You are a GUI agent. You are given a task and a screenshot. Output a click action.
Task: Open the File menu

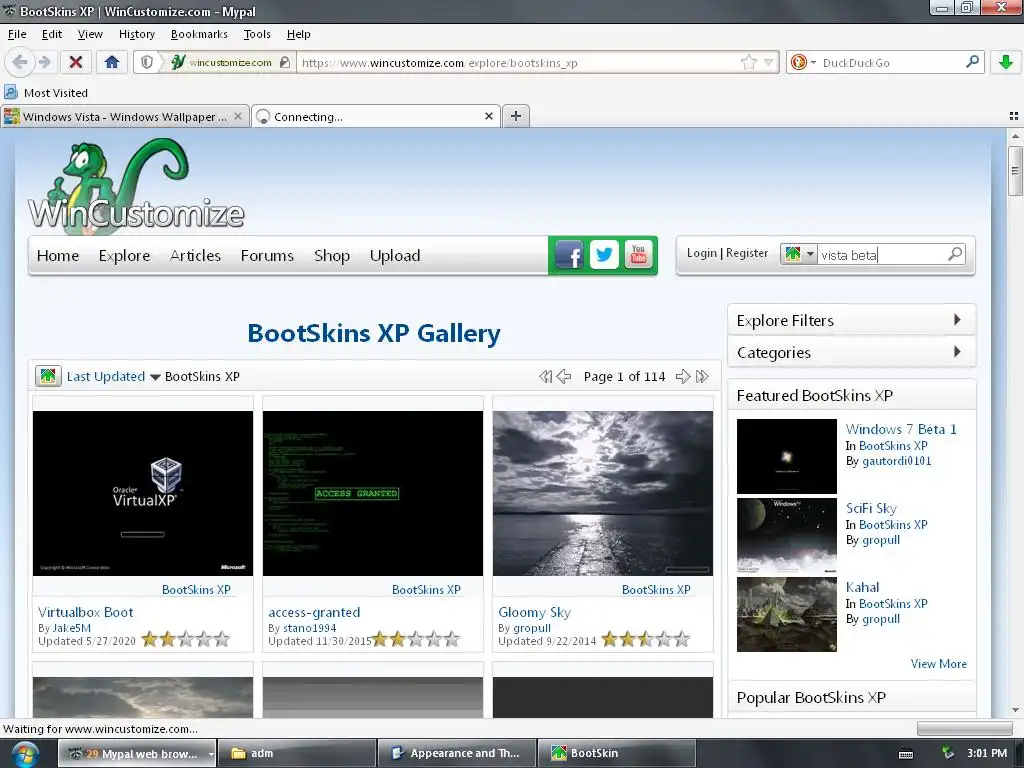(17, 34)
